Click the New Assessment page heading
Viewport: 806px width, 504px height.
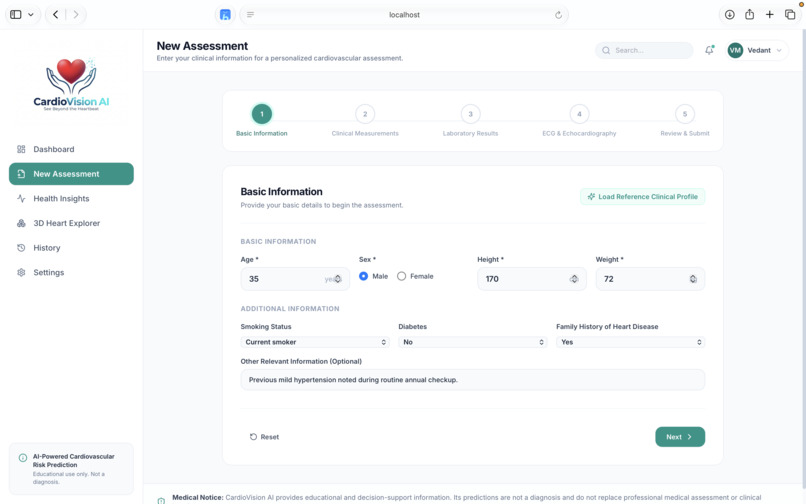point(202,46)
